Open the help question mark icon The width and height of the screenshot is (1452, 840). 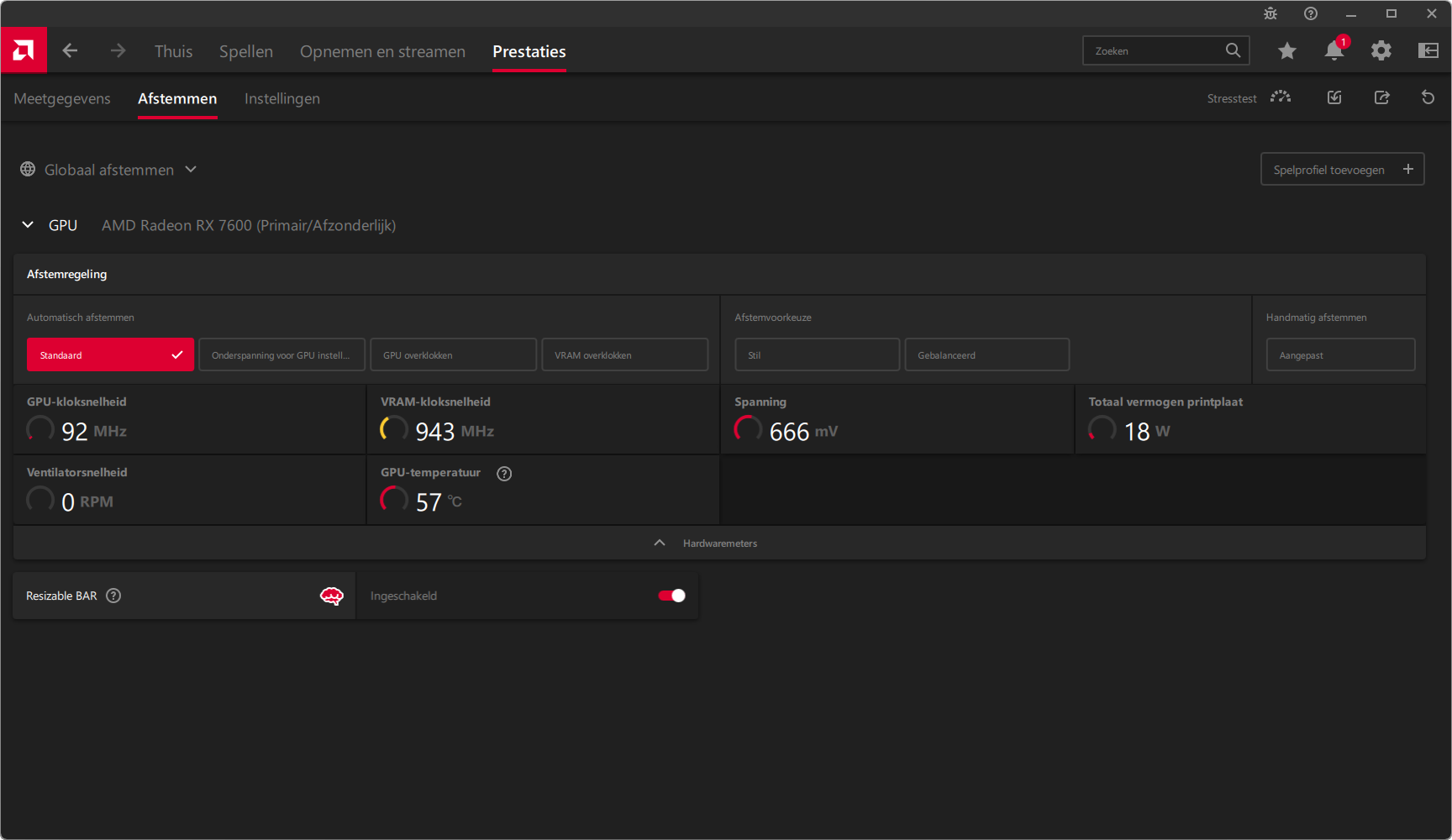(x=1311, y=13)
